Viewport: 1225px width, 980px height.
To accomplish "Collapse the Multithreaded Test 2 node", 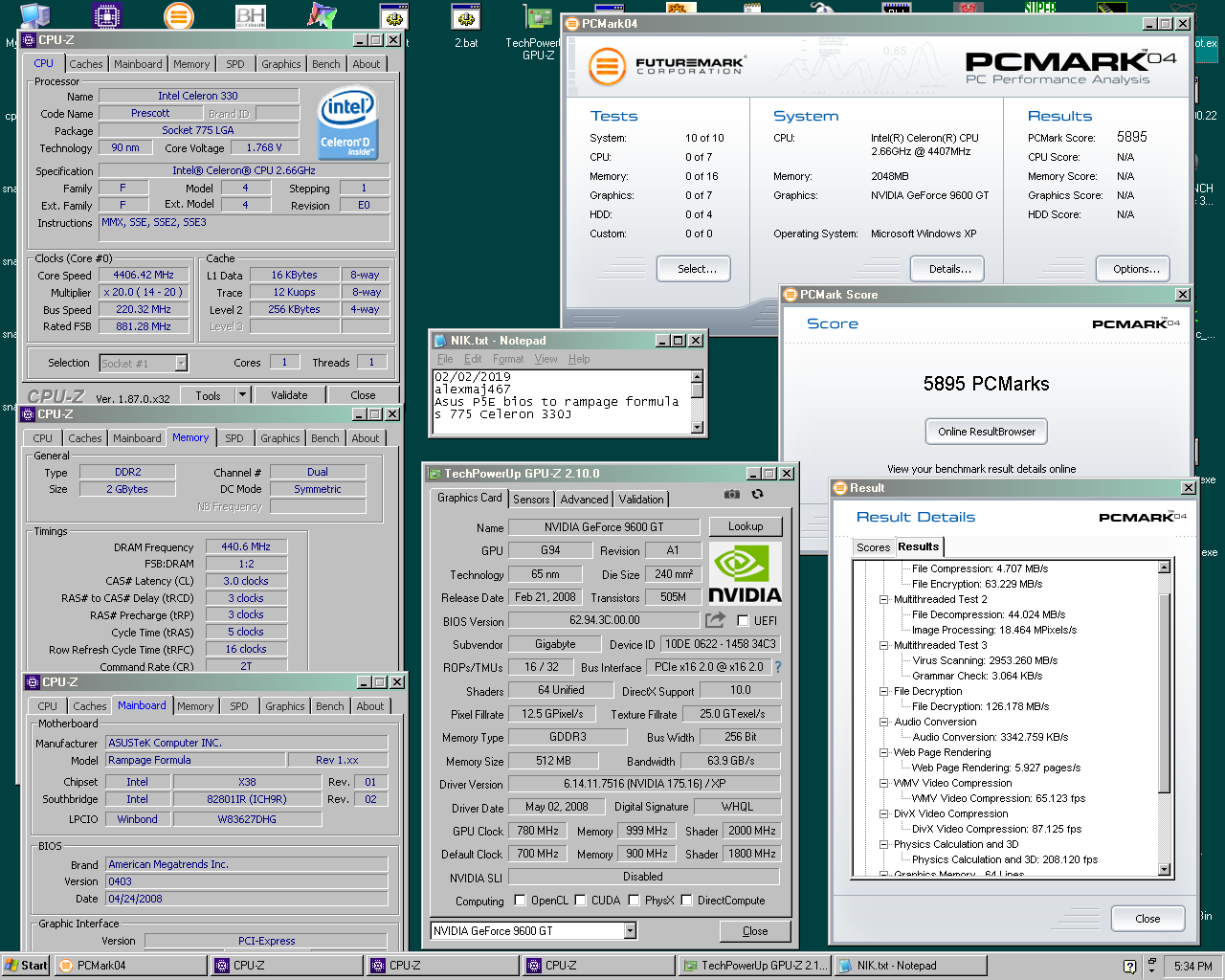I will pyautogui.click(x=883, y=599).
